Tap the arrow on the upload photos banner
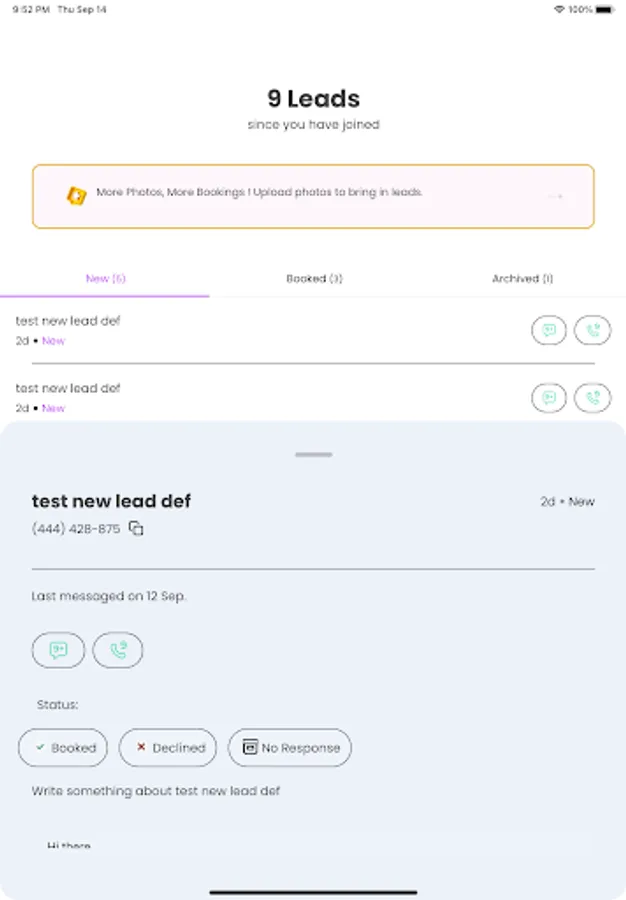This screenshot has height=900, width=626. (556, 196)
